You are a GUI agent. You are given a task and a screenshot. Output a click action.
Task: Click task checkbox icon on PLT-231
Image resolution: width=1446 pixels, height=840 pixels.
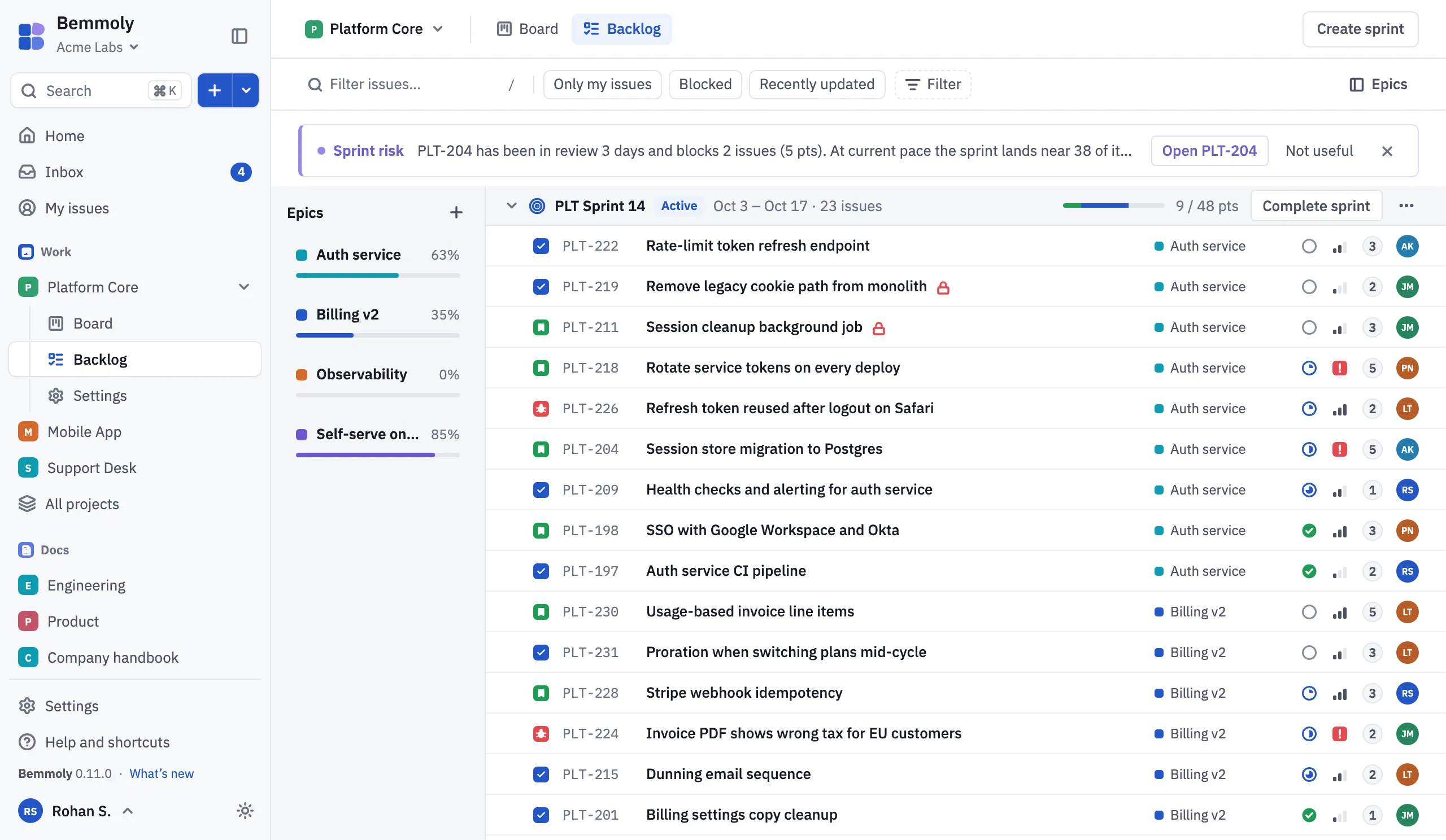point(541,653)
